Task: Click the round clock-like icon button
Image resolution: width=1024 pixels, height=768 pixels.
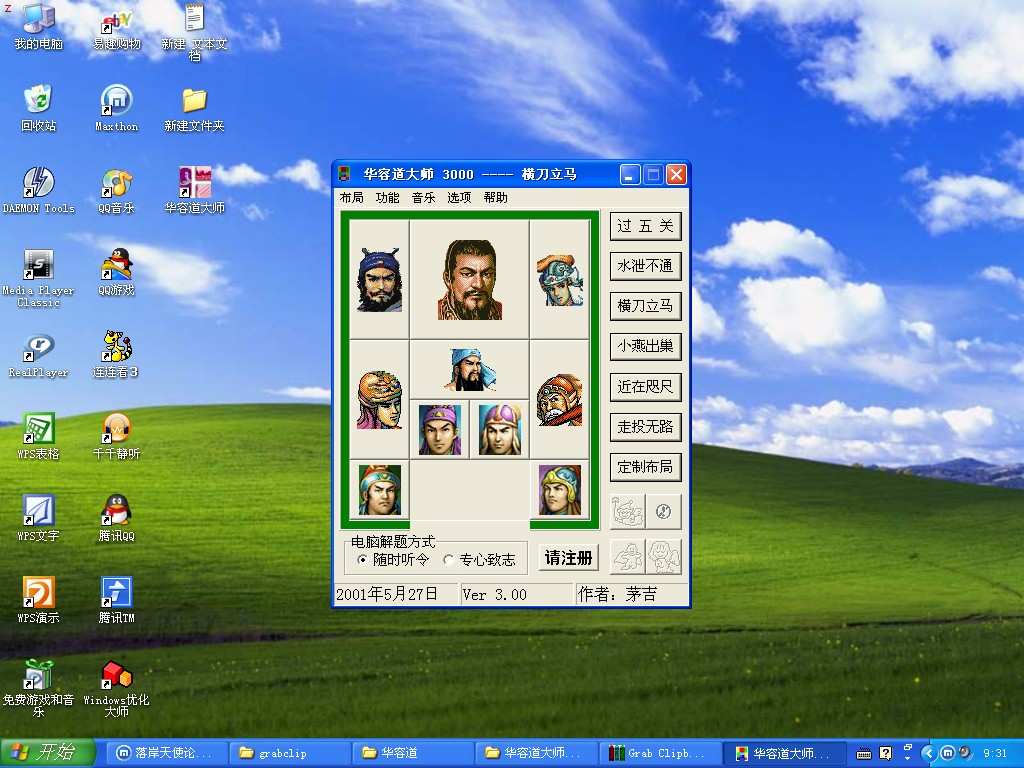Action: point(664,511)
